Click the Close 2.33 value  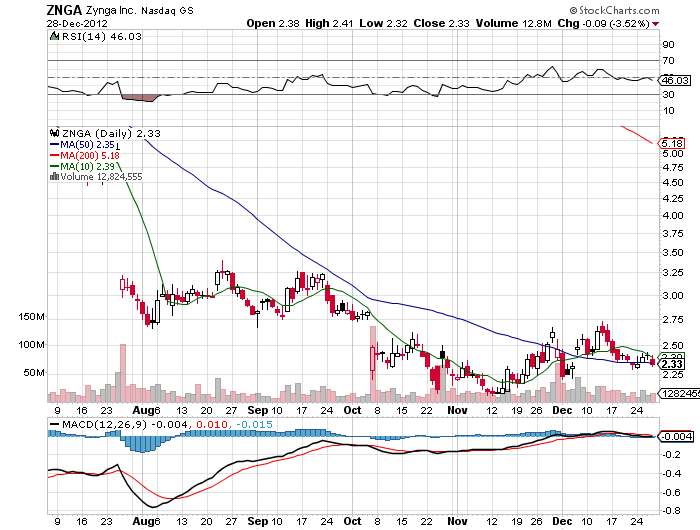(x=441, y=23)
